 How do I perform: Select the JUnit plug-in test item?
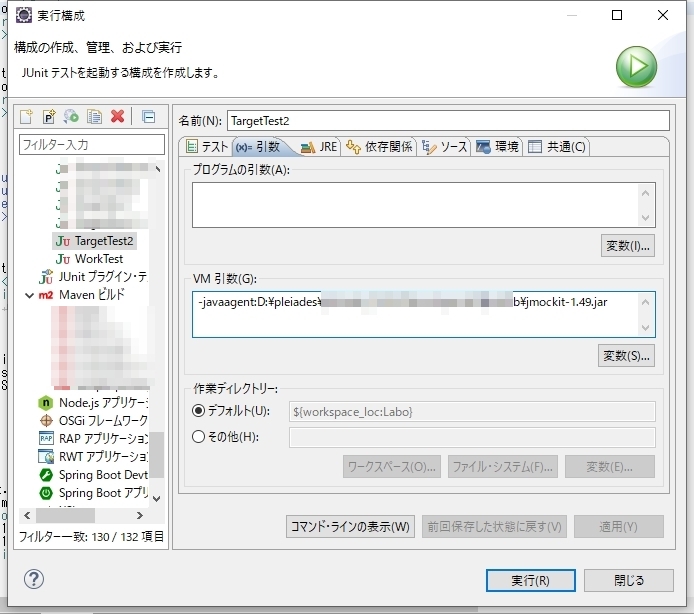point(93,277)
